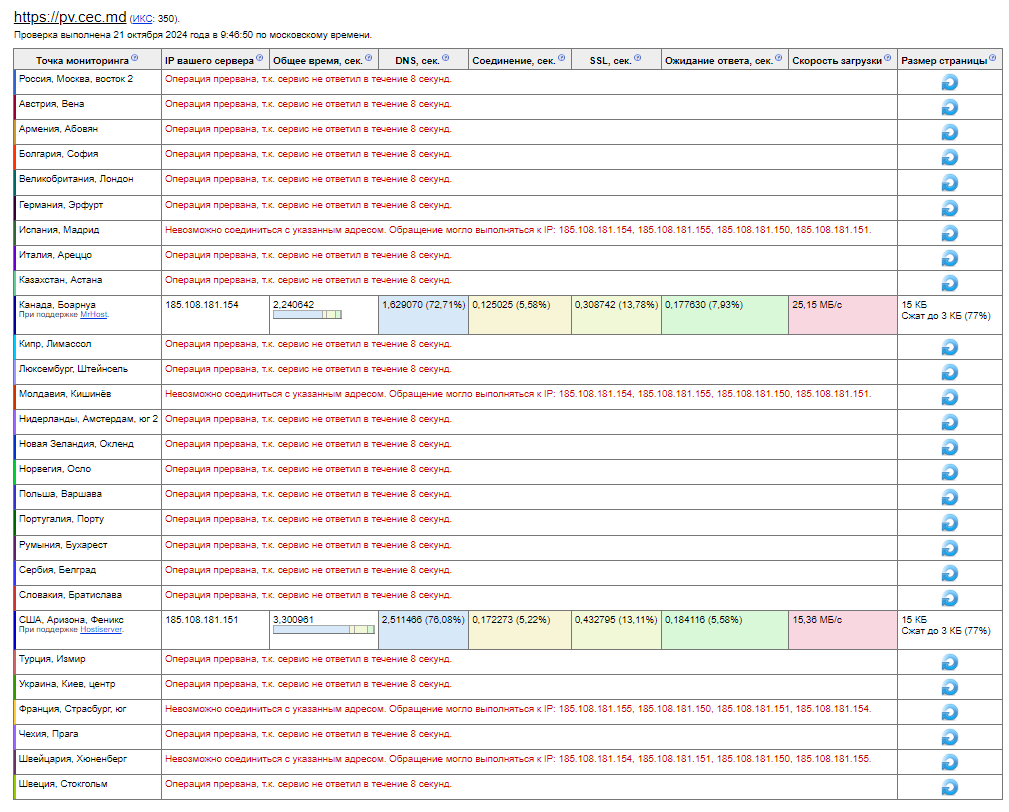
Task: Click SSL value 0,432795 (13,11%)
Action: pyautogui.click(x=616, y=620)
